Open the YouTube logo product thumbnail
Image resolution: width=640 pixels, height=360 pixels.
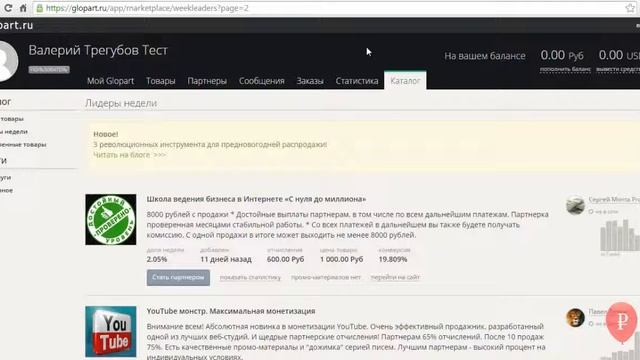(111, 331)
